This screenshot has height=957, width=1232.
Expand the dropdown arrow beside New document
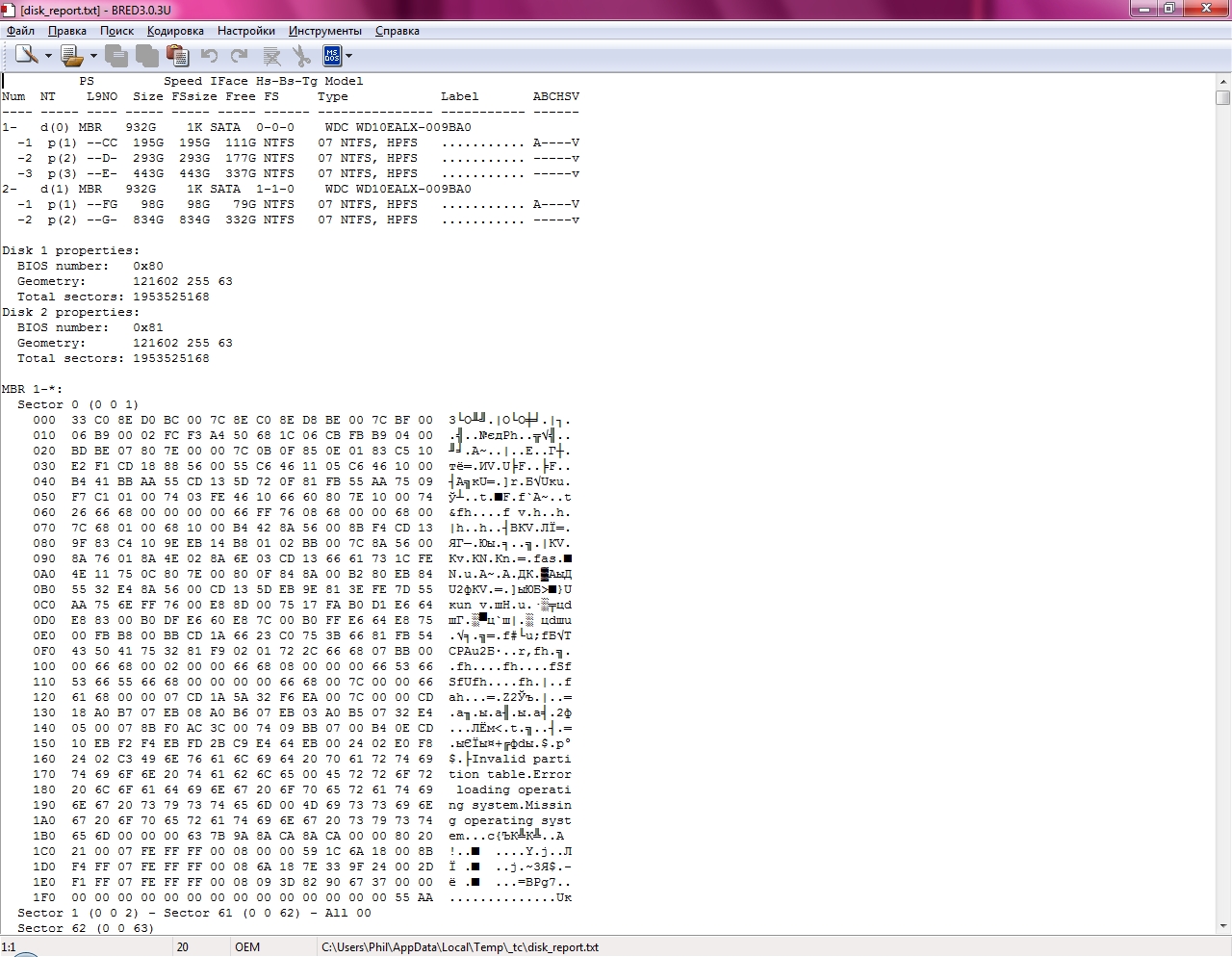pos(48,56)
